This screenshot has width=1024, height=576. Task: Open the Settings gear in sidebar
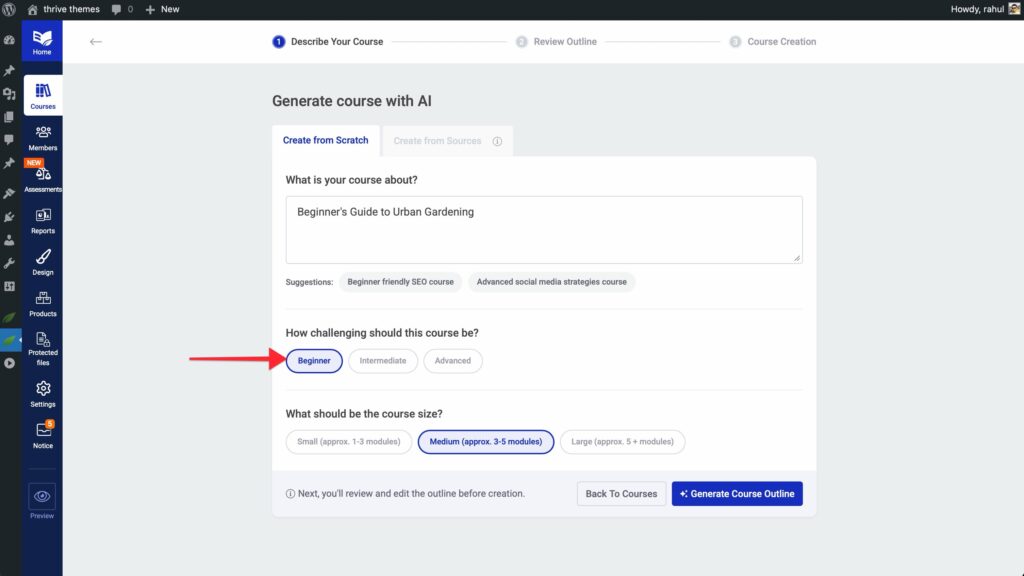43,391
